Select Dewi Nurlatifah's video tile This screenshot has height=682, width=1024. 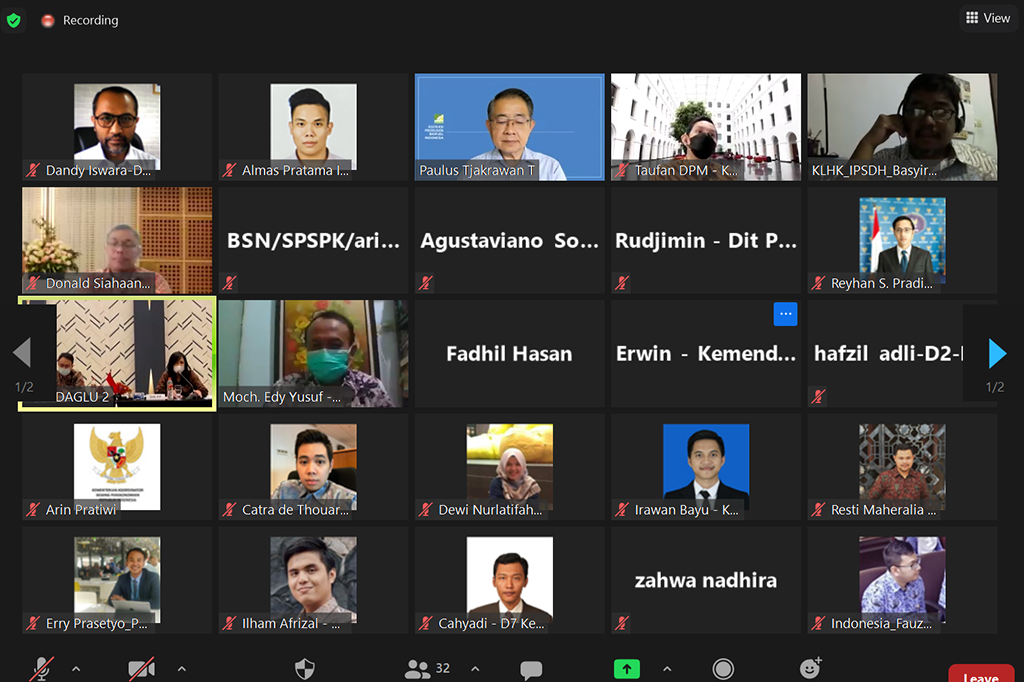509,466
